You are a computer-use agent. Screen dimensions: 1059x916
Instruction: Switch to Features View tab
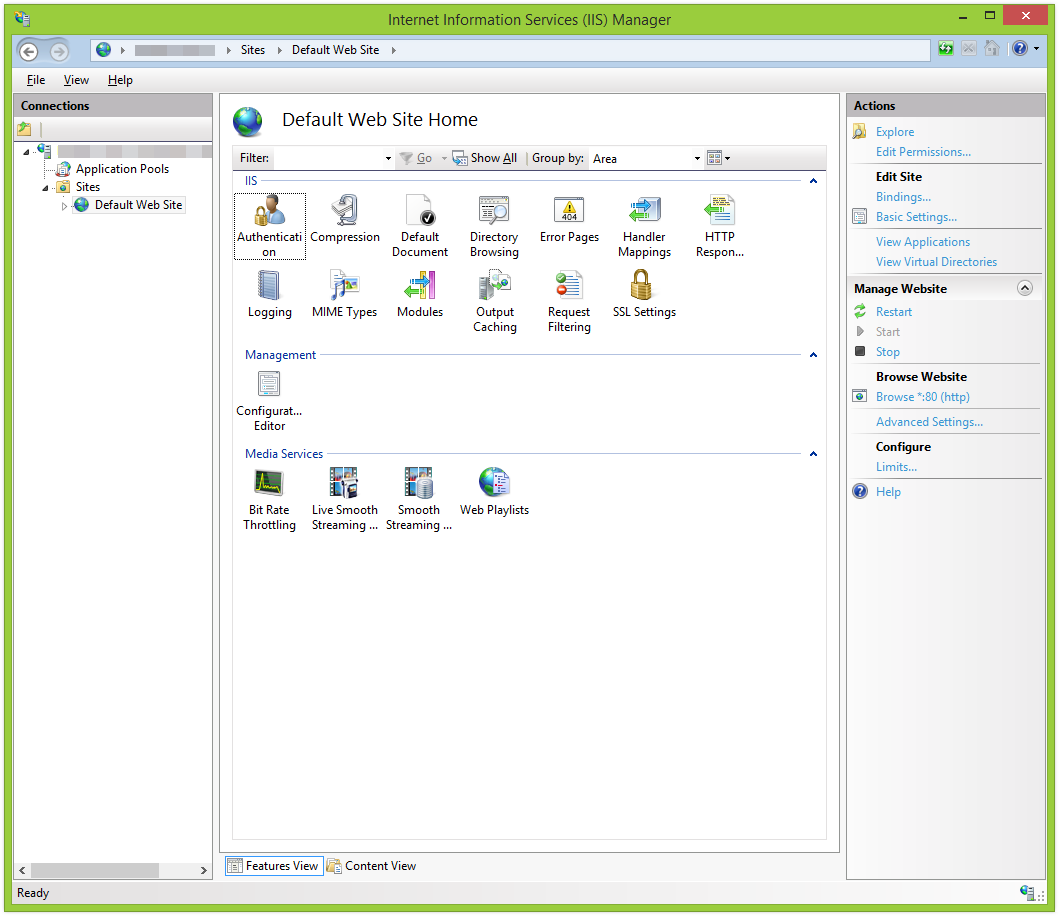[274, 866]
